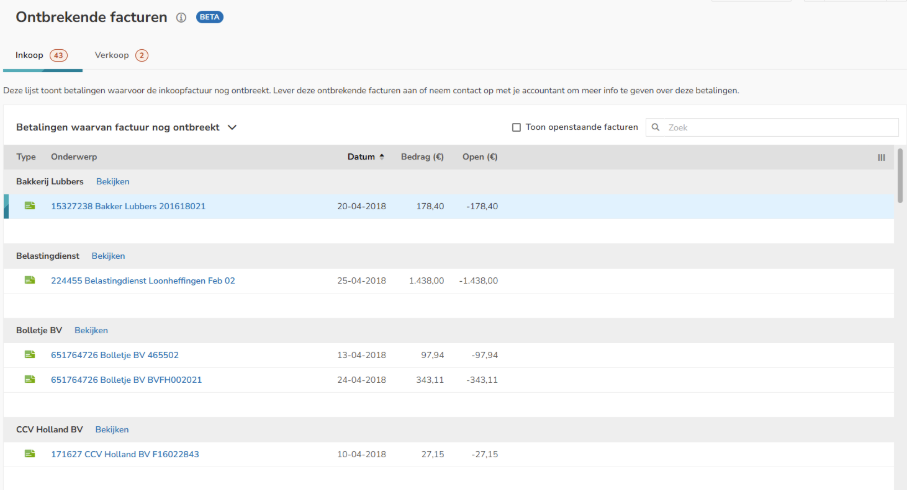Click Bekijken link next to Bakkerij Lubbers
Image resolution: width=907 pixels, height=490 pixels.
coord(113,182)
